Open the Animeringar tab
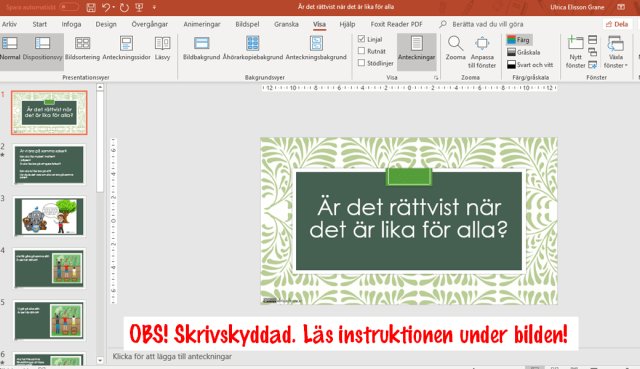This screenshot has height=369, width=640. click(202, 24)
